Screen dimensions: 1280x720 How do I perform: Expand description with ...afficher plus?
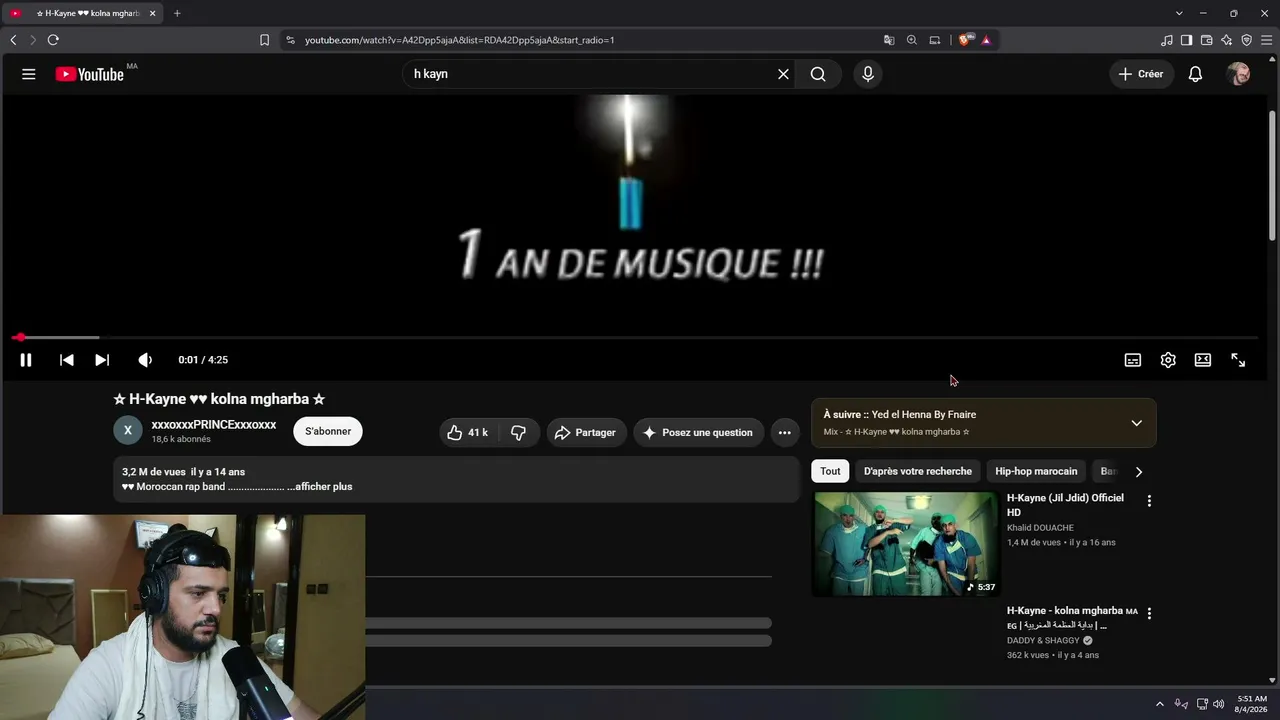point(320,487)
